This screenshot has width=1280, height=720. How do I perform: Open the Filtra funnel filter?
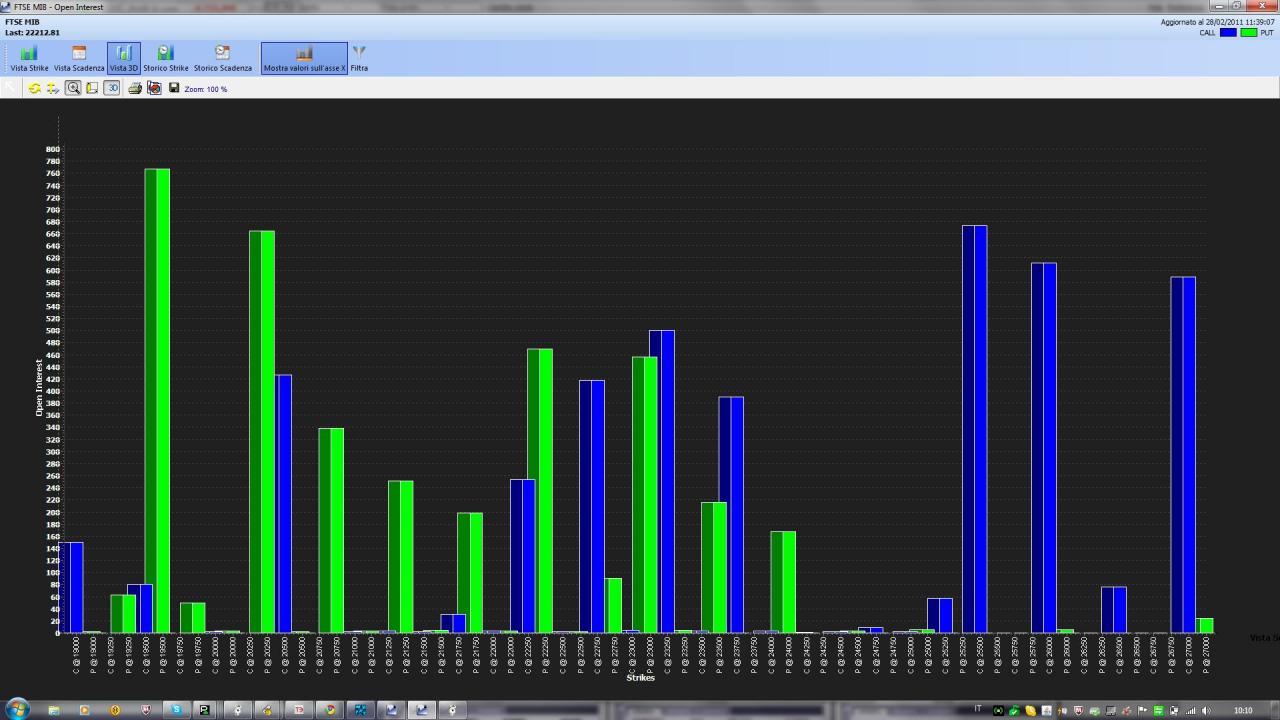pyautogui.click(x=359, y=58)
